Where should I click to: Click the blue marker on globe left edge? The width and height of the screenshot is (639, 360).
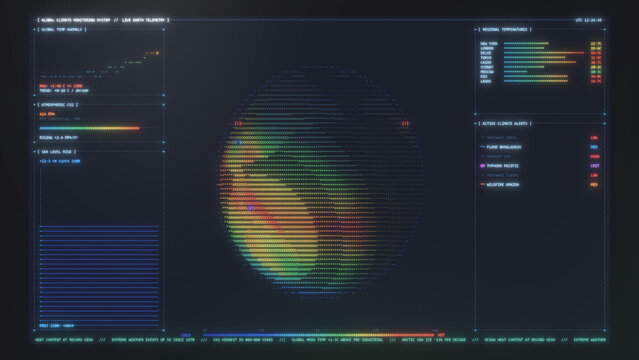pos(238,142)
